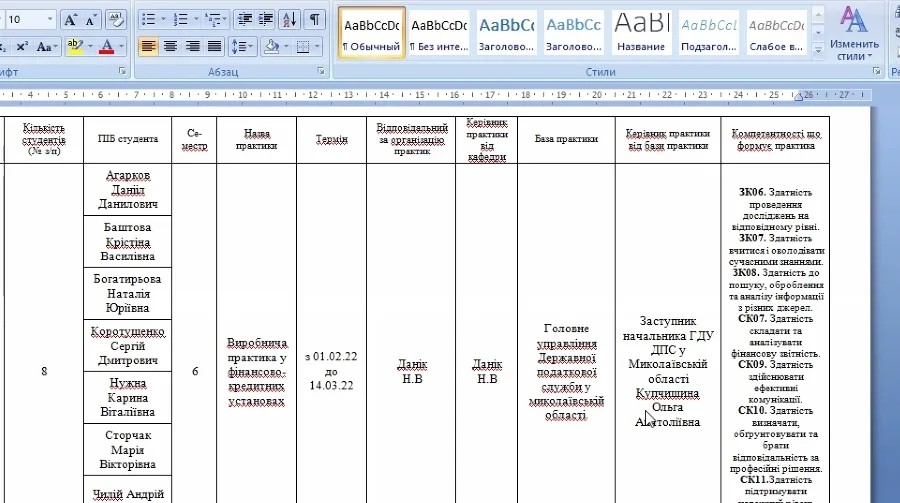Click the Decrease Indent icon
This screenshot has width=900, height=503.
point(243,20)
